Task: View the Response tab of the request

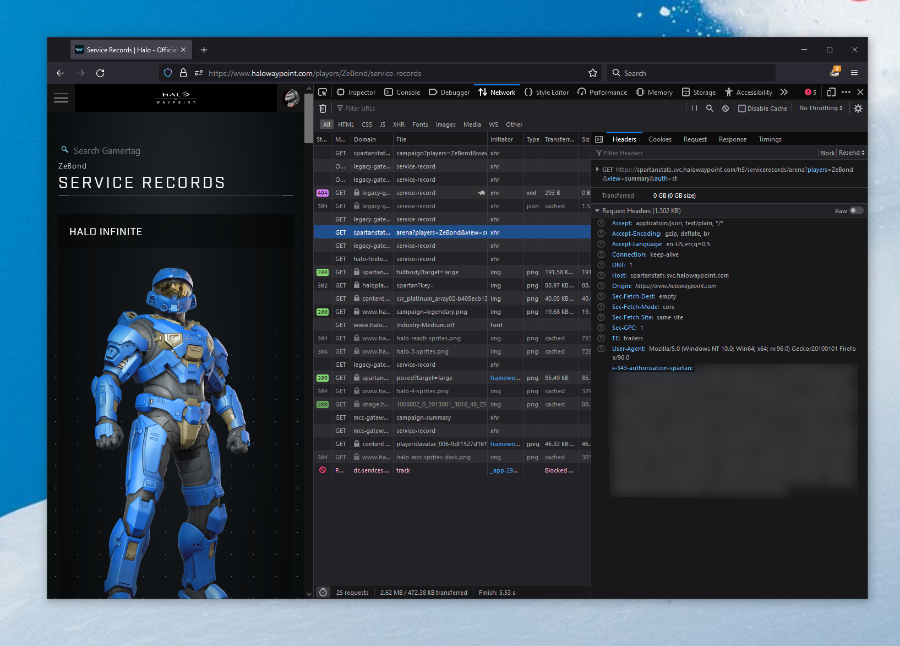Action: point(732,139)
